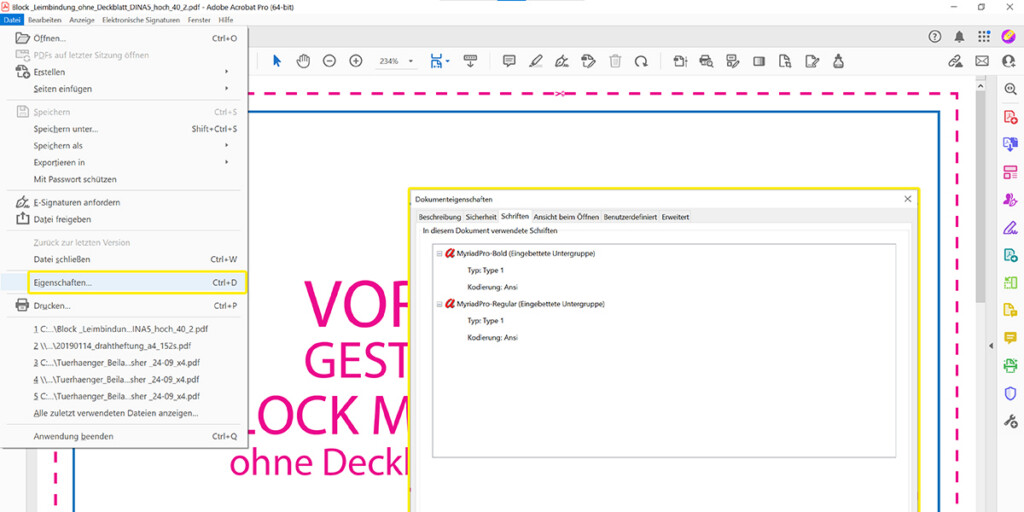Open the help question mark icon
1024x512 pixels.
[x=935, y=36]
